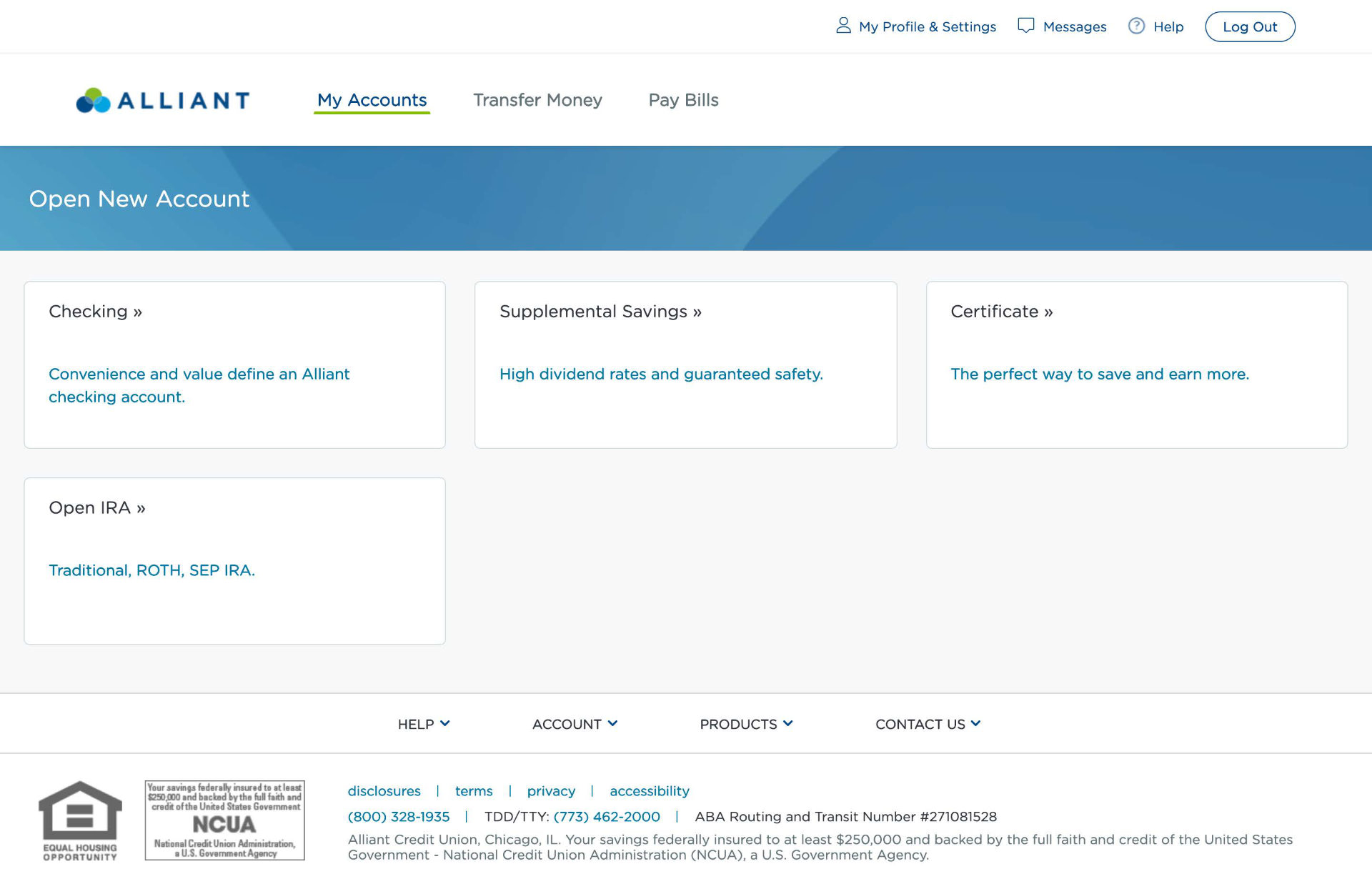The width and height of the screenshot is (1372, 889).
Task: Open the Messages link
Action: point(1074,26)
